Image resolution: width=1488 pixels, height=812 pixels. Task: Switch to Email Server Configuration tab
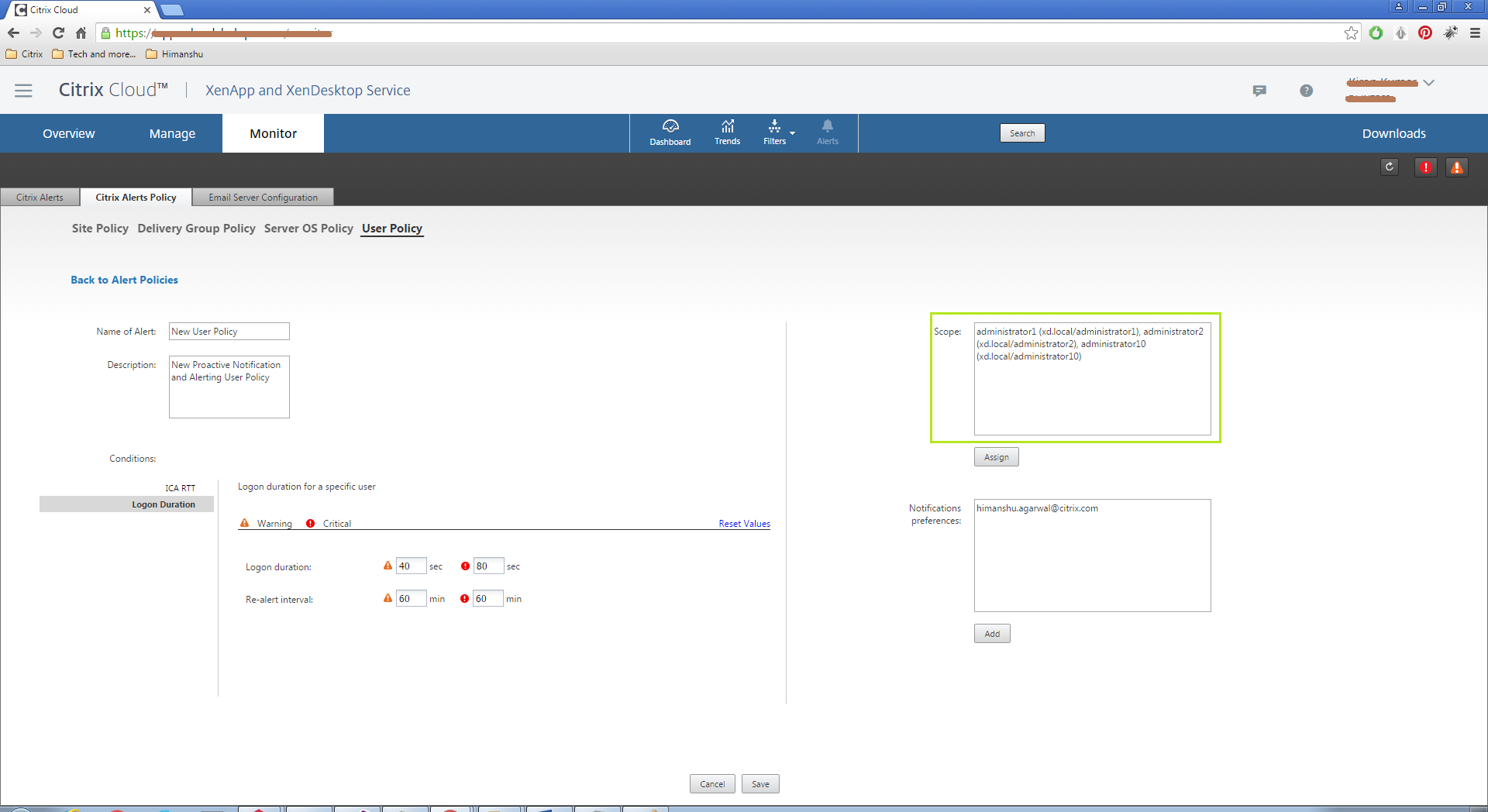[263, 198]
